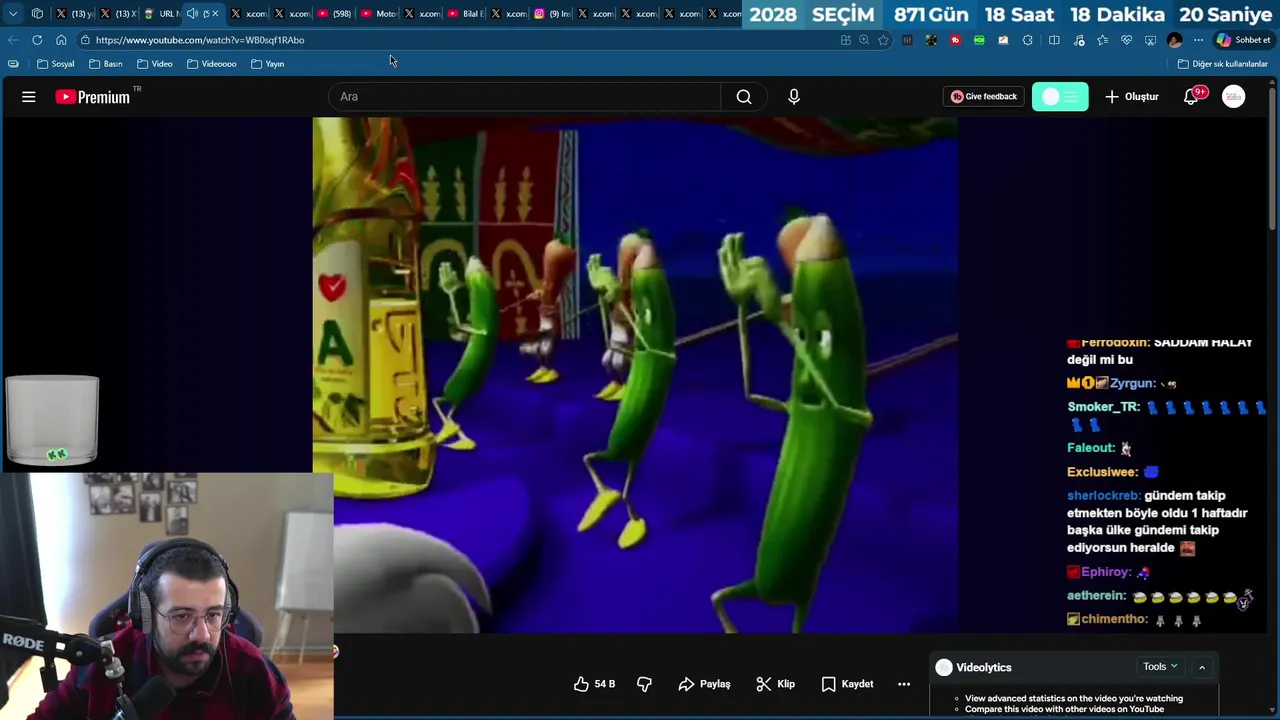Open browser settings three-dot menu
Viewport: 1280px width, 720px height.
tap(1198, 40)
